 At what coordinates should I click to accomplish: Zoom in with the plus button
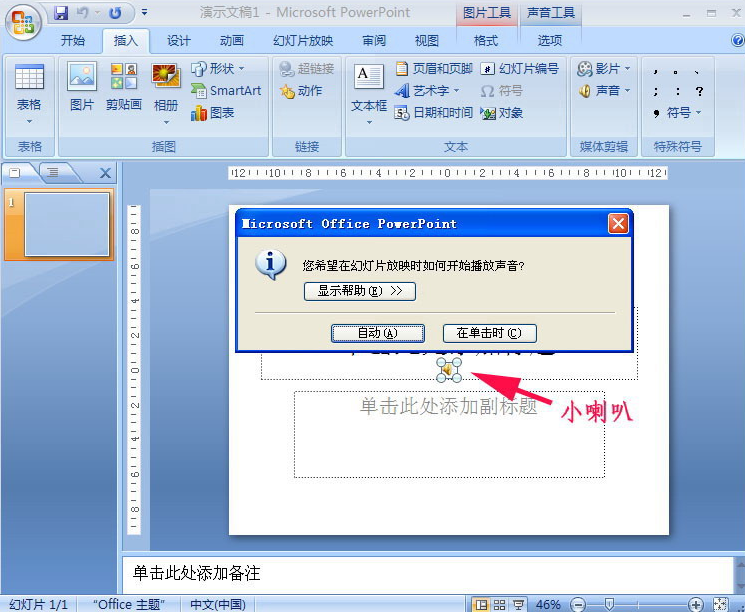[x=695, y=604]
